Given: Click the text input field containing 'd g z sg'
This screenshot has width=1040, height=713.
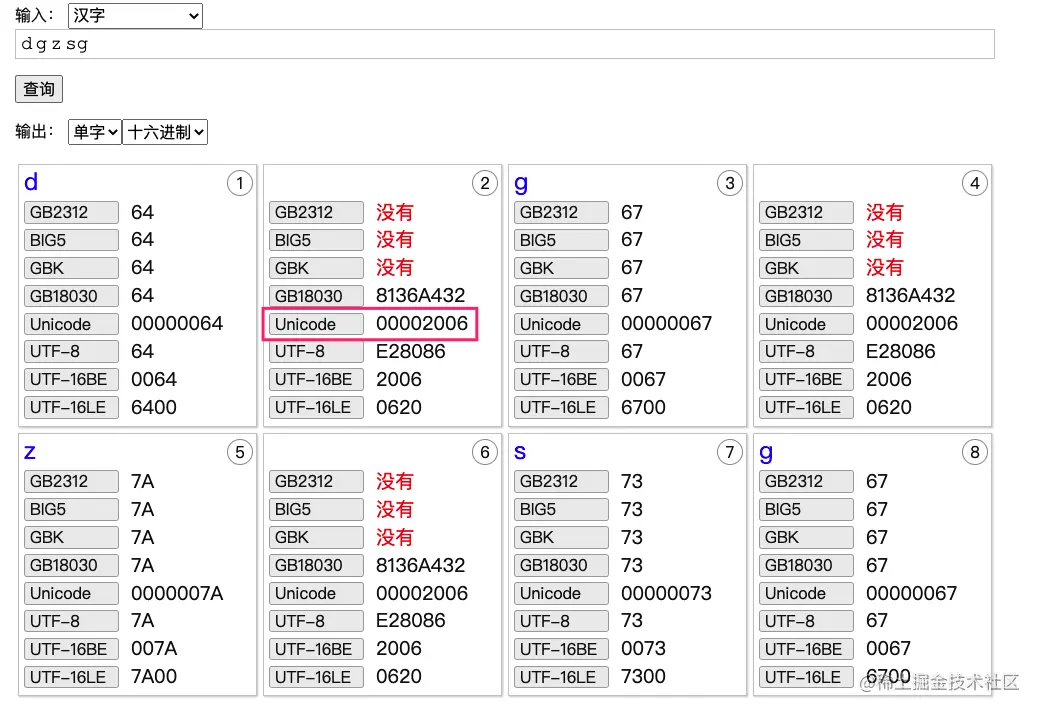Looking at the screenshot, I should [x=505, y=44].
